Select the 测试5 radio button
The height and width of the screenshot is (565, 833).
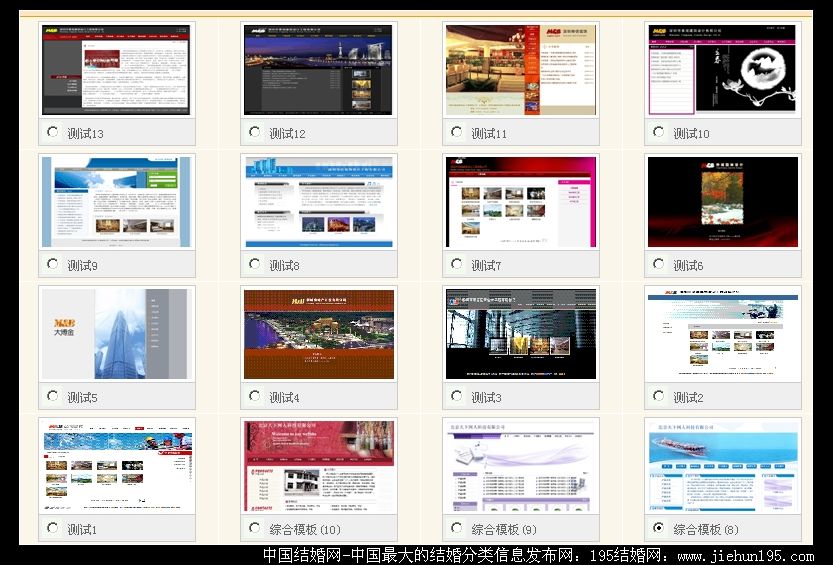point(52,396)
